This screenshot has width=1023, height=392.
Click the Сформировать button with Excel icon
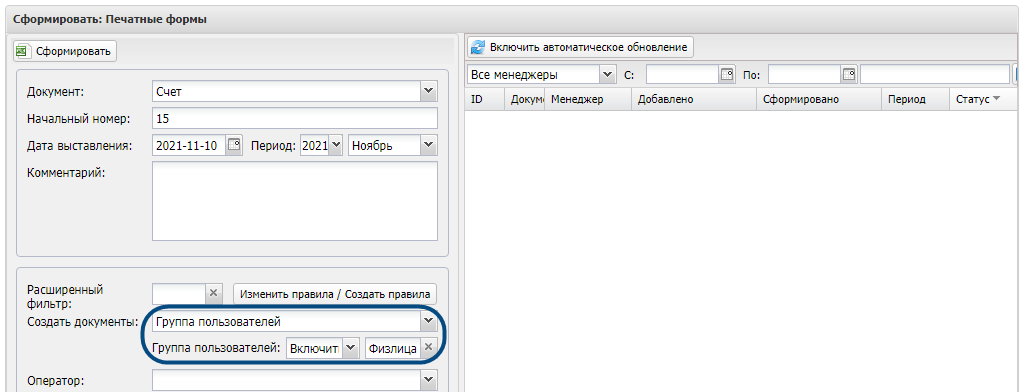click(65, 51)
